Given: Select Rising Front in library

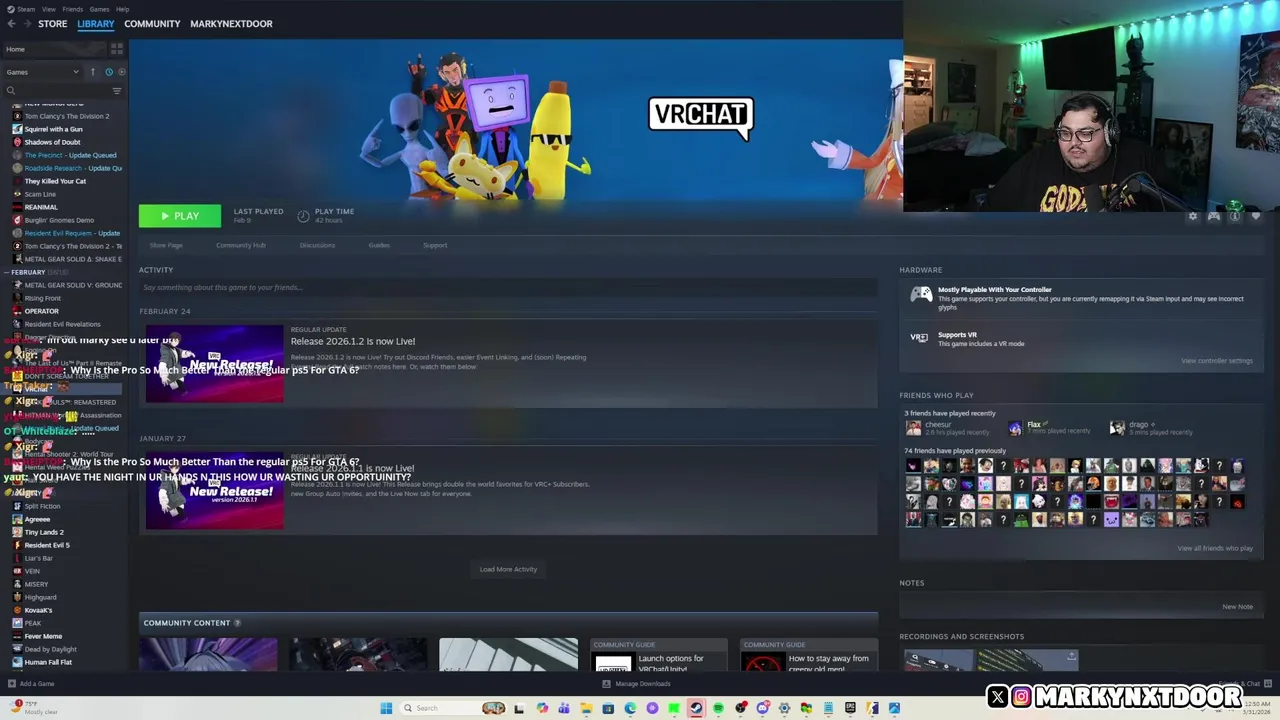Looking at the screenshot, I should coord(43,298).
